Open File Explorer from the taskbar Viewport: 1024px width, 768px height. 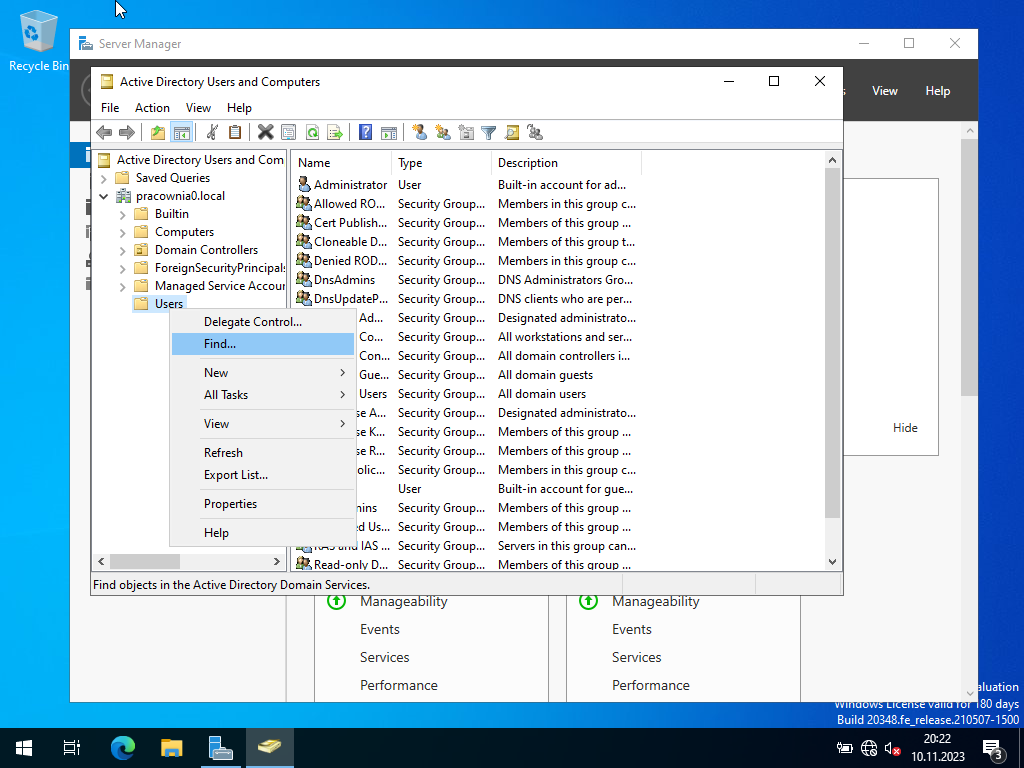click(172, 747)
